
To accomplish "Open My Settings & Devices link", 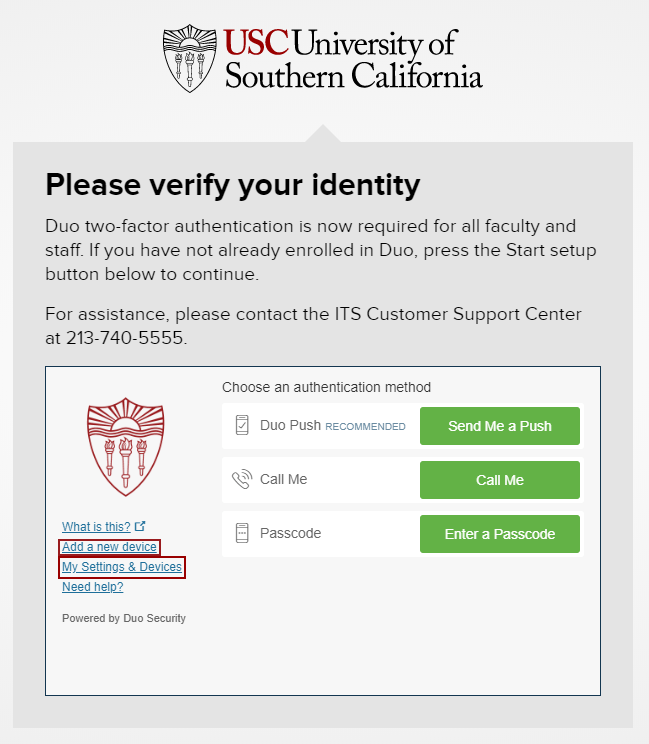I will 122,567.
